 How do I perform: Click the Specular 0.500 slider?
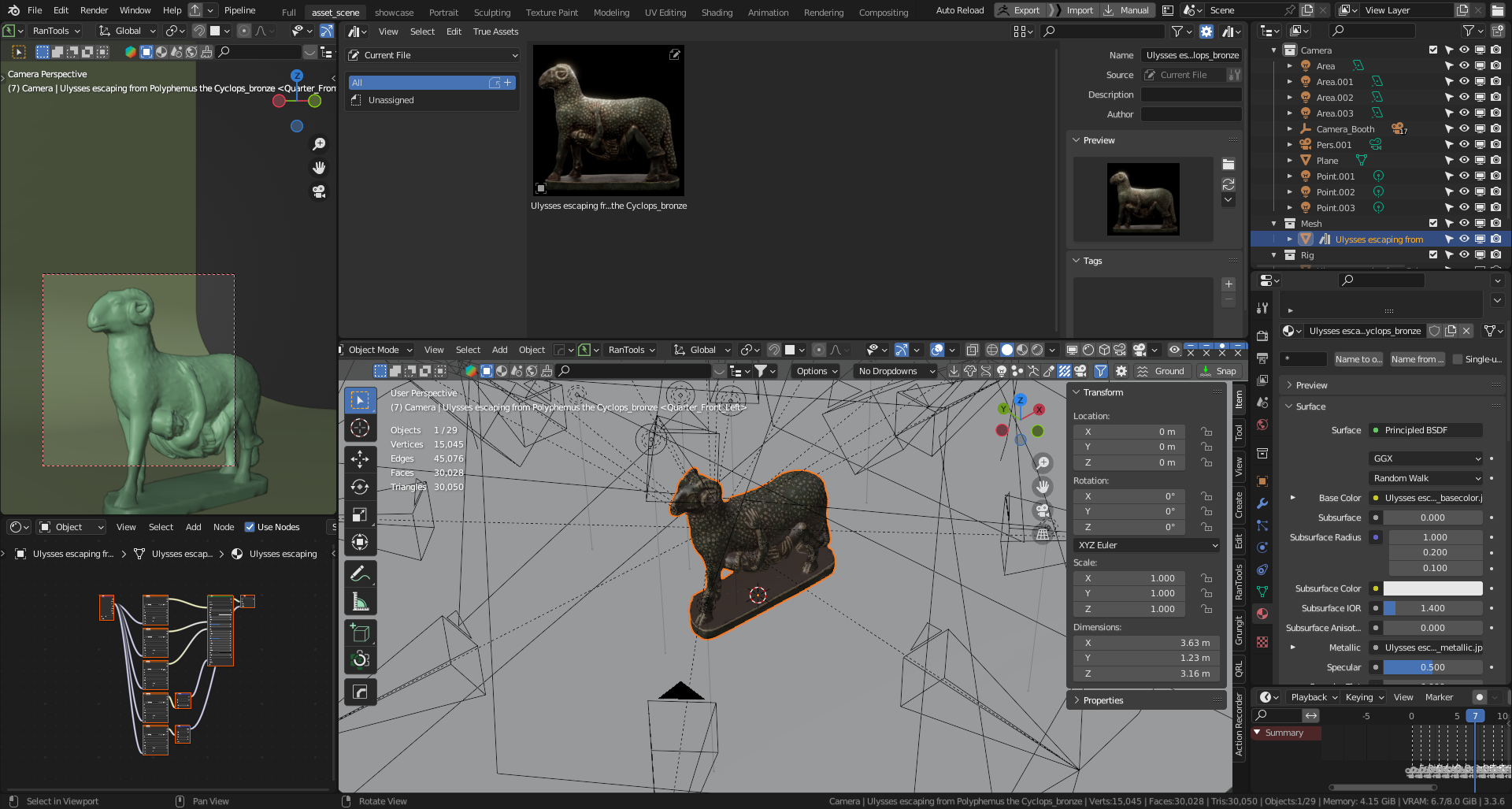click(1432, 667)
